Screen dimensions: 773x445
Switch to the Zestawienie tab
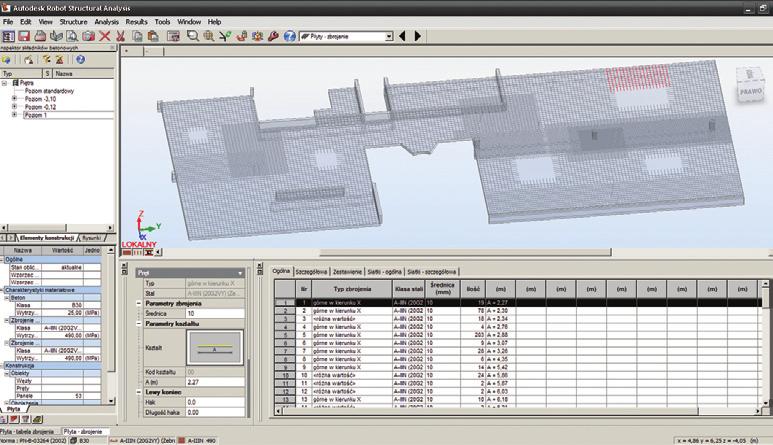pos(347,272)
